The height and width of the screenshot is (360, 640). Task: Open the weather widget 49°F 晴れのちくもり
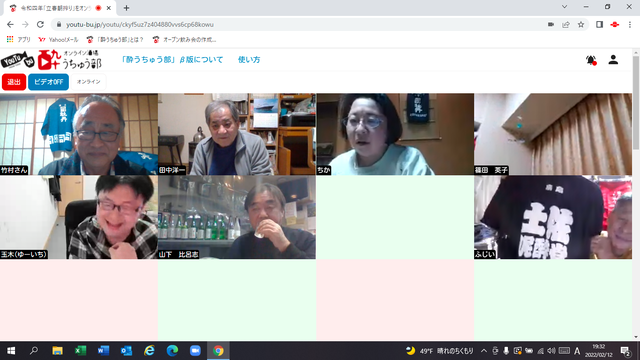(x=440, y=351)
